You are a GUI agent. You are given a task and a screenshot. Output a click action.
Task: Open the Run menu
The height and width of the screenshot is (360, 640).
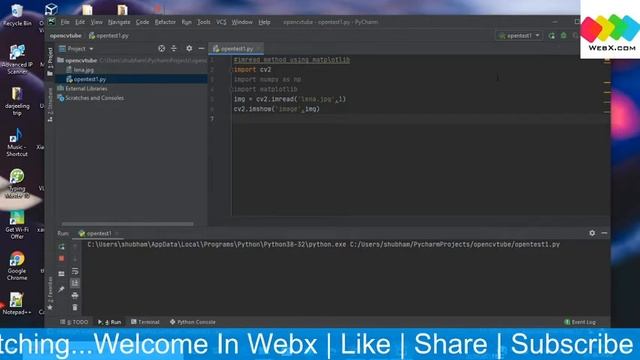[x=187, y=22]
